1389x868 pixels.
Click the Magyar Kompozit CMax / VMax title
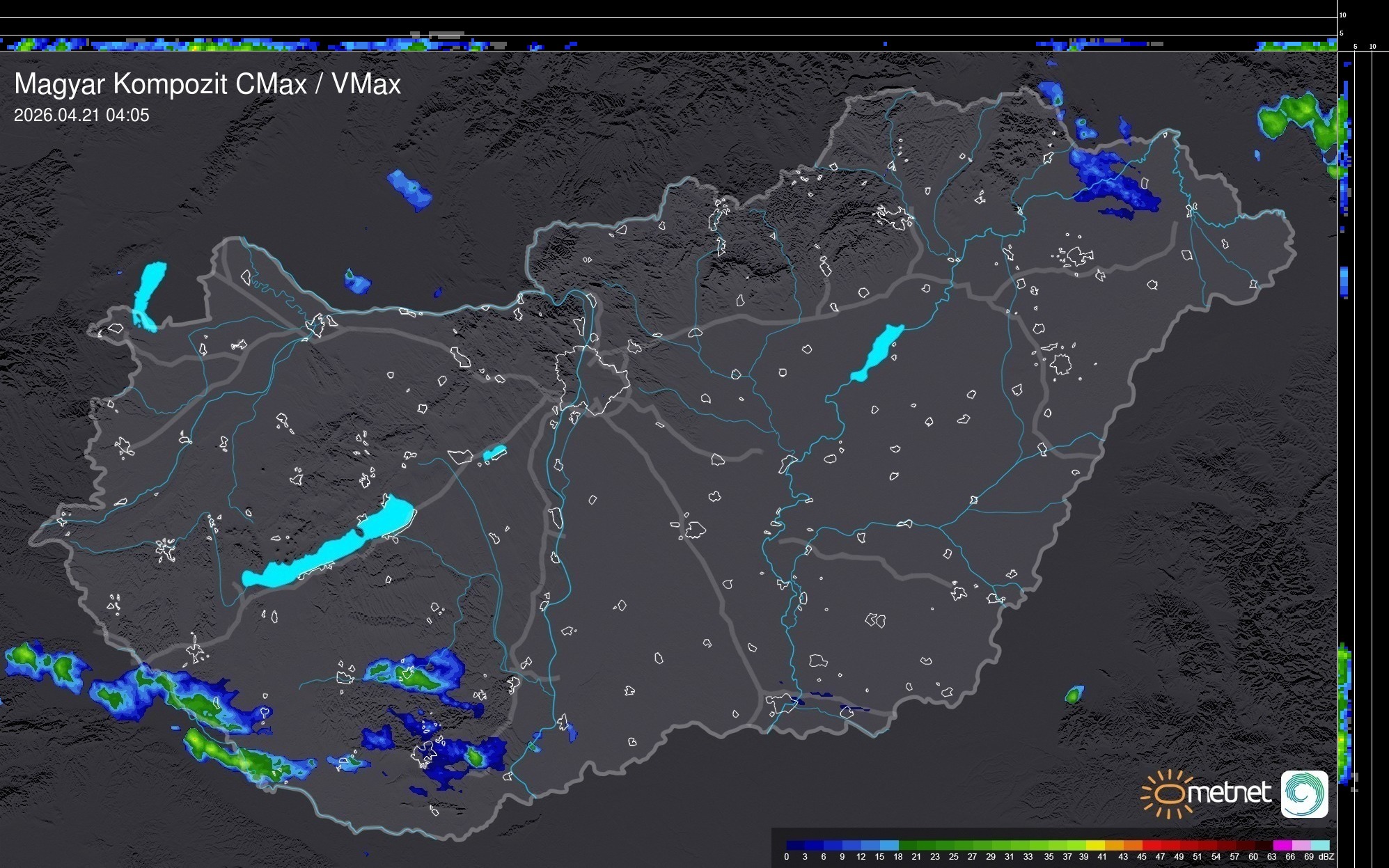[207, 84]
